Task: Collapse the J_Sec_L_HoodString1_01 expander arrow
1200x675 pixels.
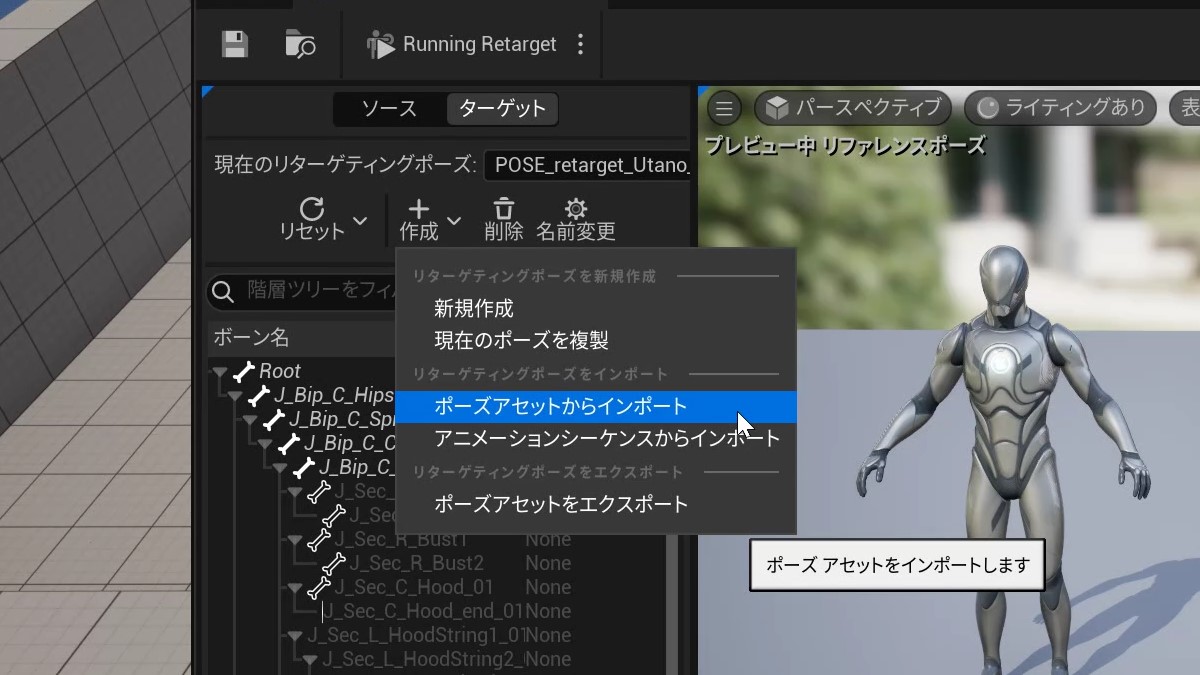Action: tap(294, 636)
